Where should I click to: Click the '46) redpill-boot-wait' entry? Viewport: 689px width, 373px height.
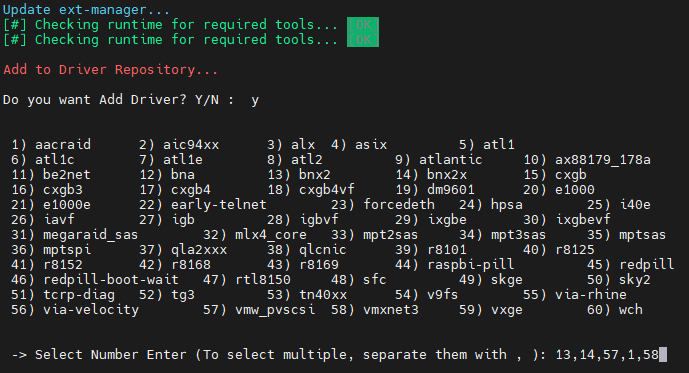94,280
